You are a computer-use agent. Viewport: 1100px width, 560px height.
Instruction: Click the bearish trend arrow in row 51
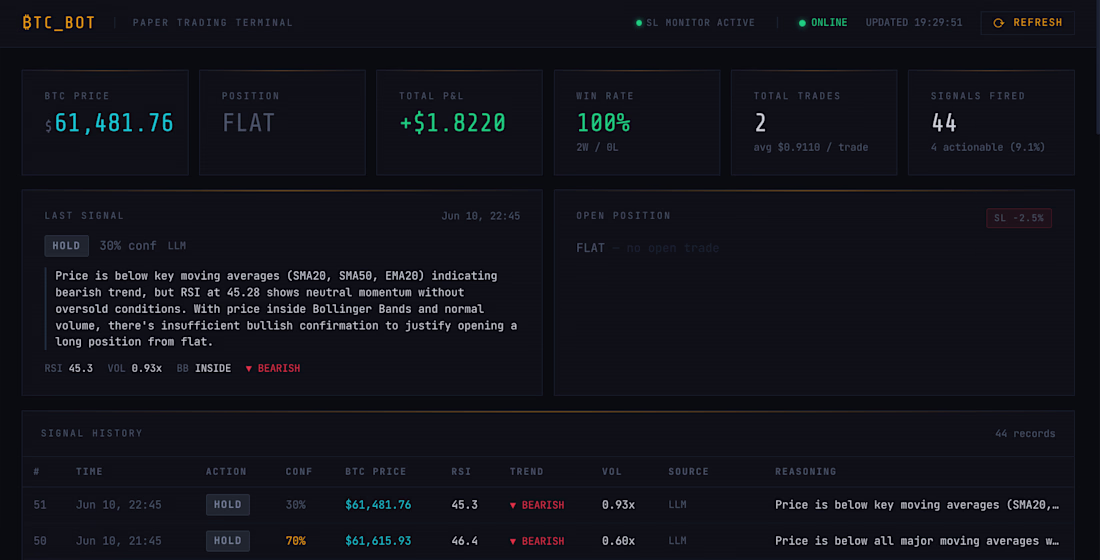[x=513, y=505]
